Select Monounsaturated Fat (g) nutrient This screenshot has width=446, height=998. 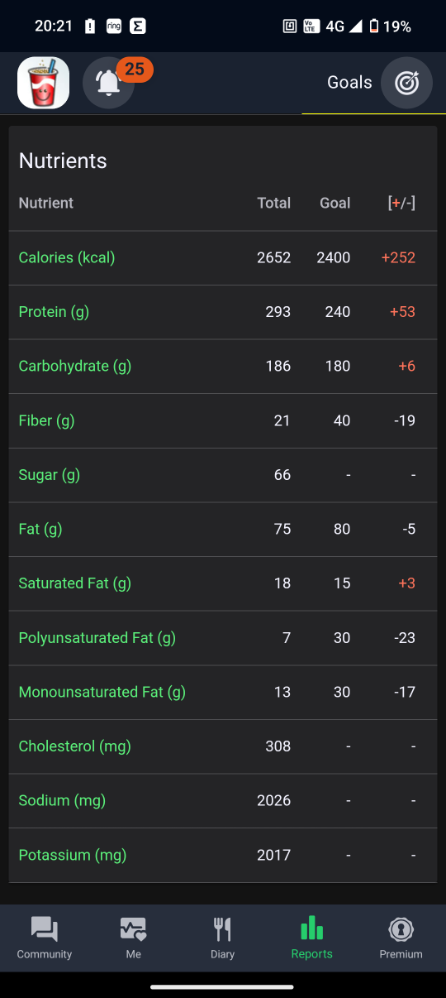point(223,692)
